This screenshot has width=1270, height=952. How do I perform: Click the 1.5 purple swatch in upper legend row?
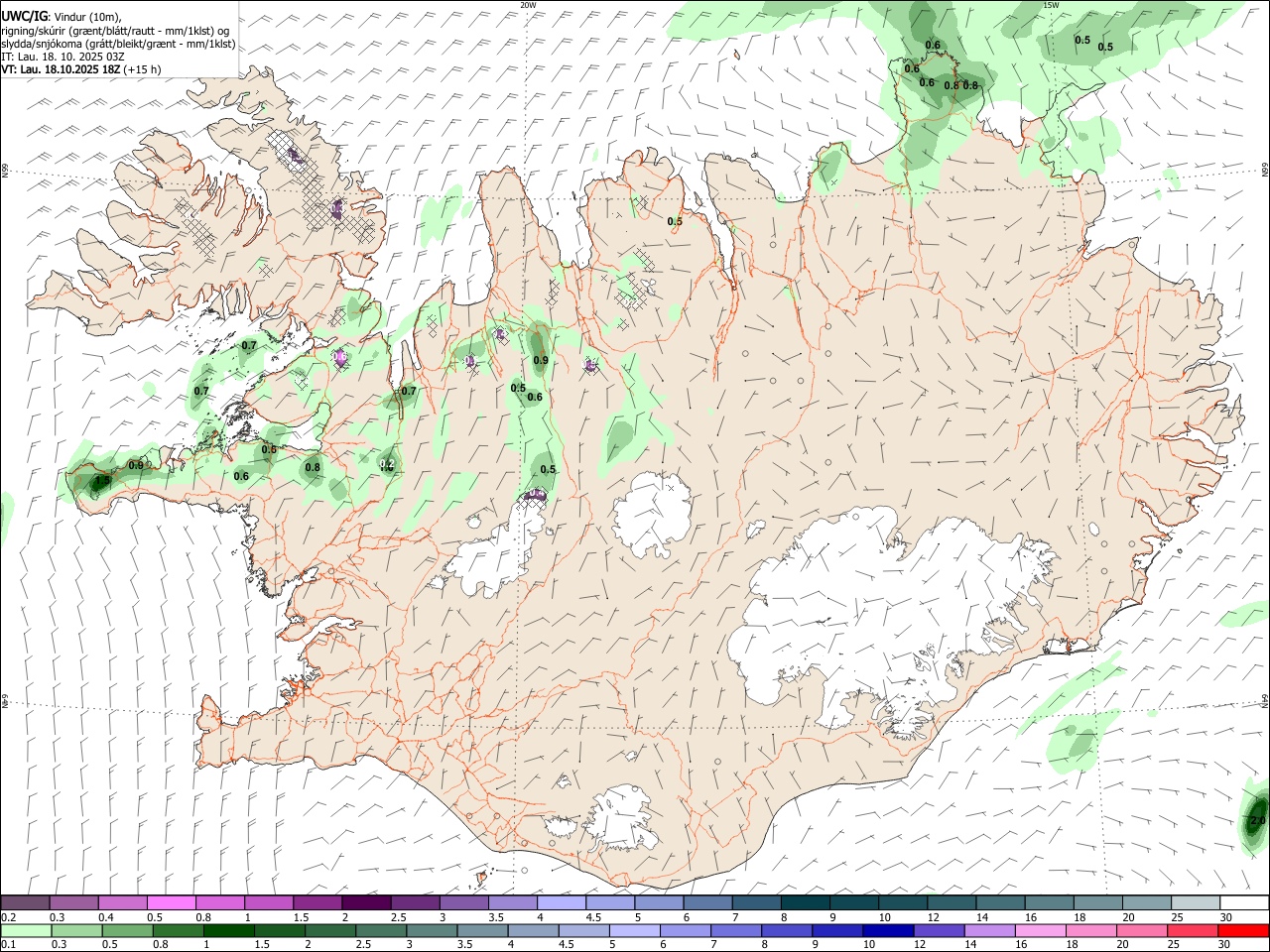coord(317,902)
